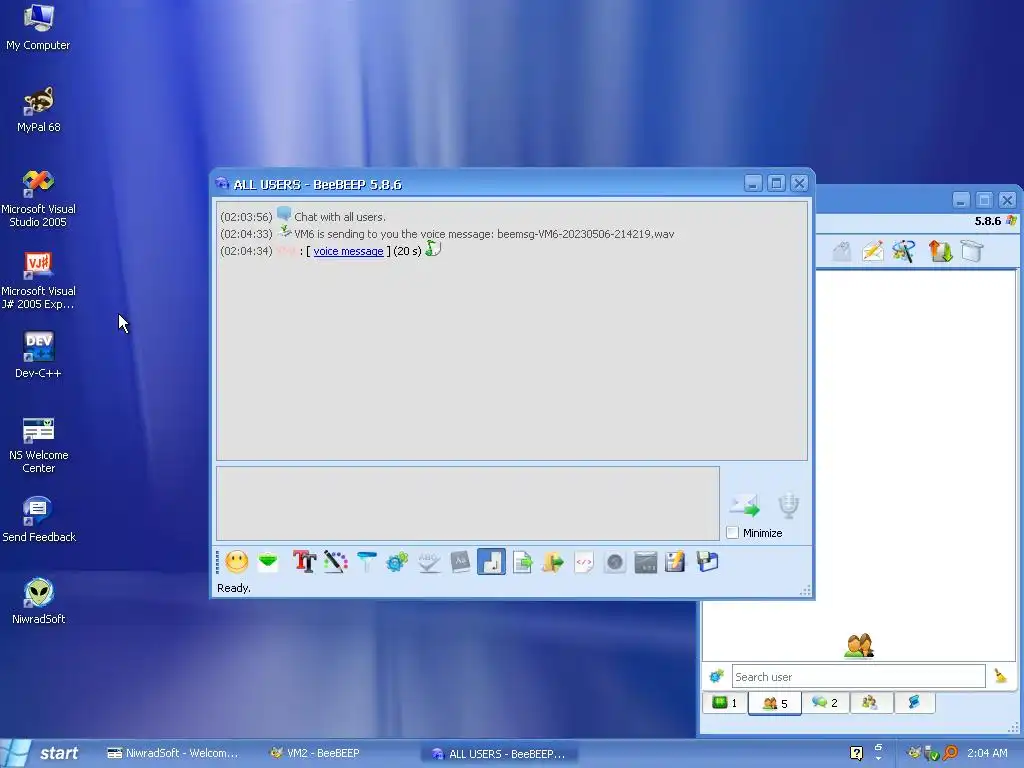Image resolution: width=1024 pixels, height=768 pixels.
Task: Click the wand tools icon in main window
Action: click(x=904, y=251)
